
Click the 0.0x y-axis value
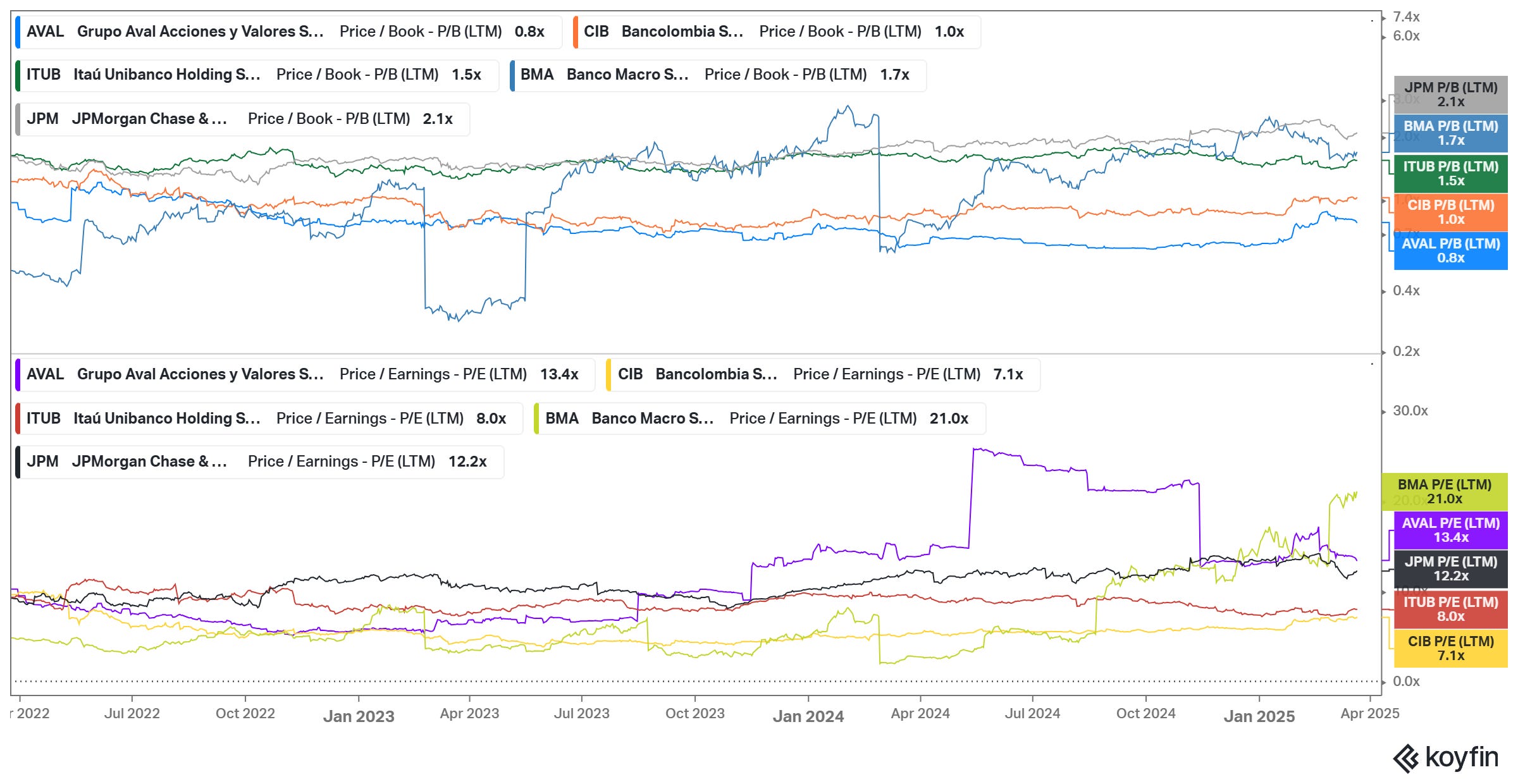(1406, 682)
